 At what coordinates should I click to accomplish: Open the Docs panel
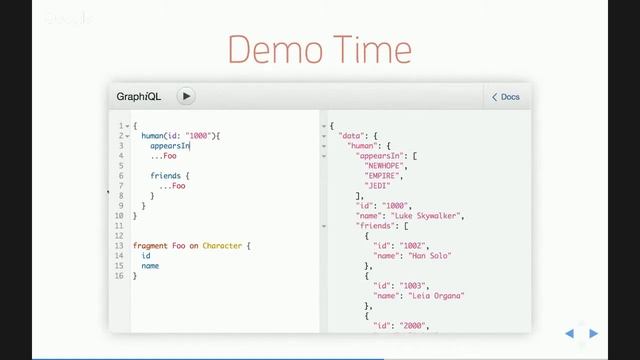[506, 97]
